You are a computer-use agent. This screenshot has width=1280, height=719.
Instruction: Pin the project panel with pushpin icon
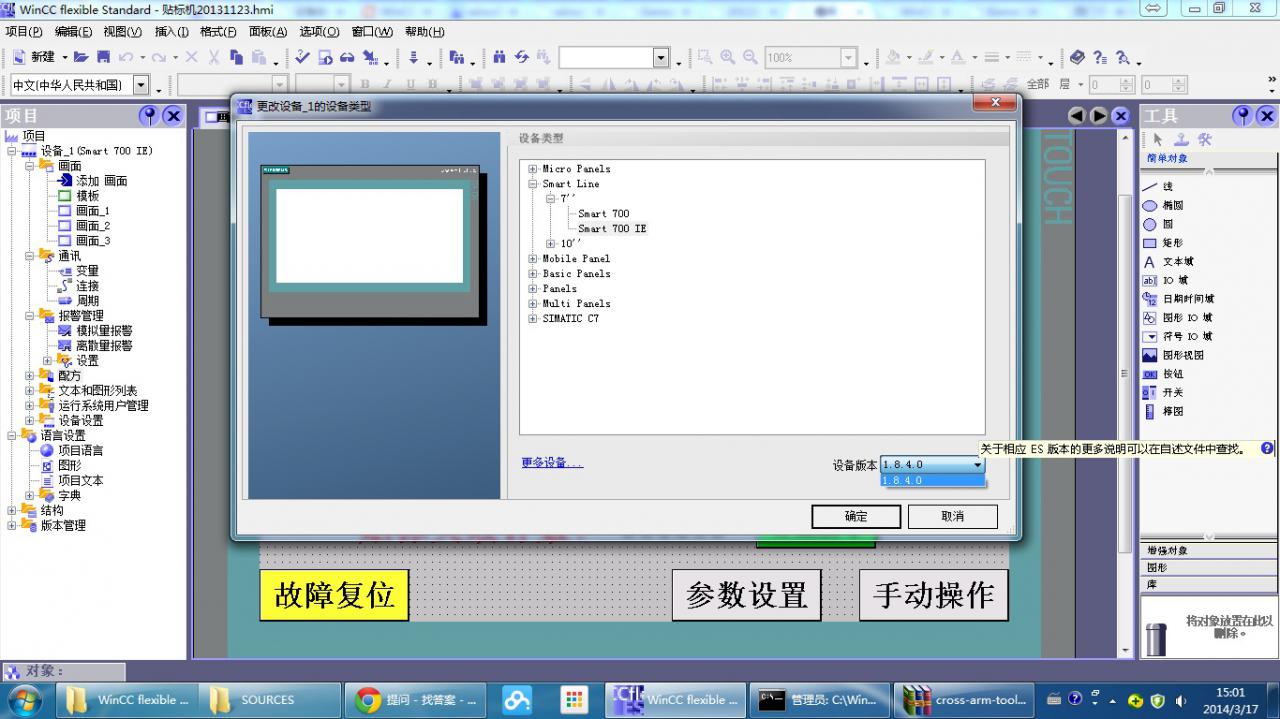(x=149, y=116)
